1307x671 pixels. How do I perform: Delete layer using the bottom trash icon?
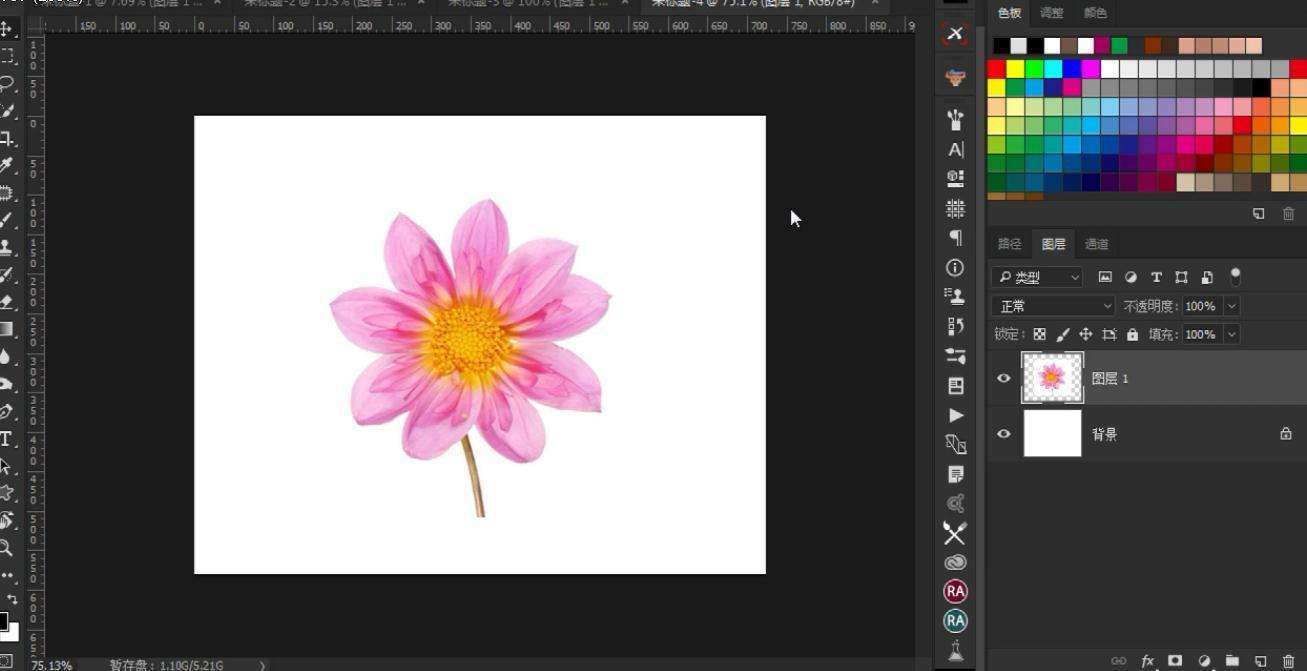[x=1288, y=661]
